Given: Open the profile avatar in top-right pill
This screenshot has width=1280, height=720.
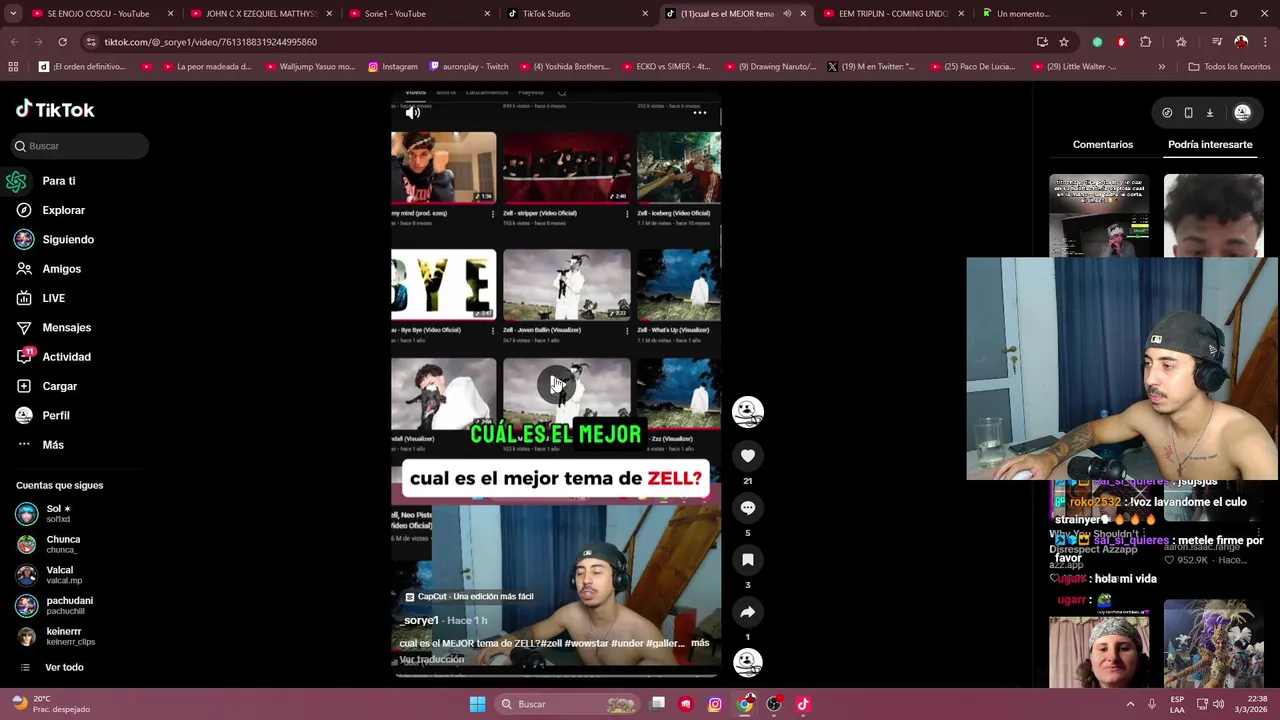Looking at the screenshot, I should (1242, 113).
